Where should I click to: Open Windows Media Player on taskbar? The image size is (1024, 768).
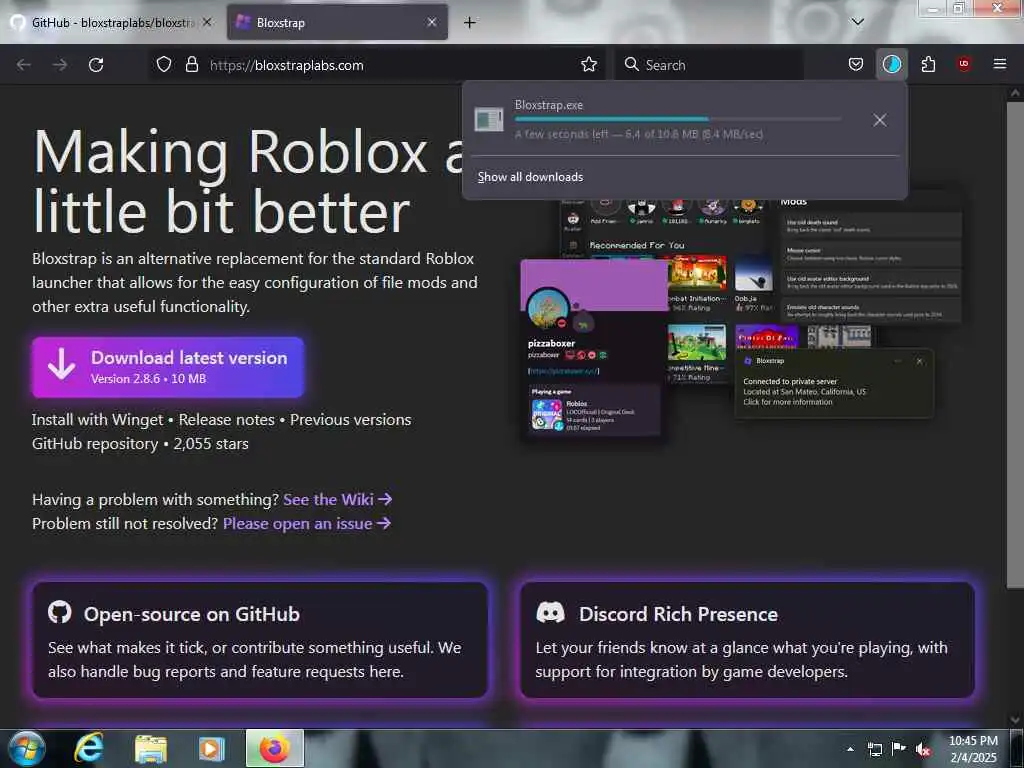[x=211, y=748]
